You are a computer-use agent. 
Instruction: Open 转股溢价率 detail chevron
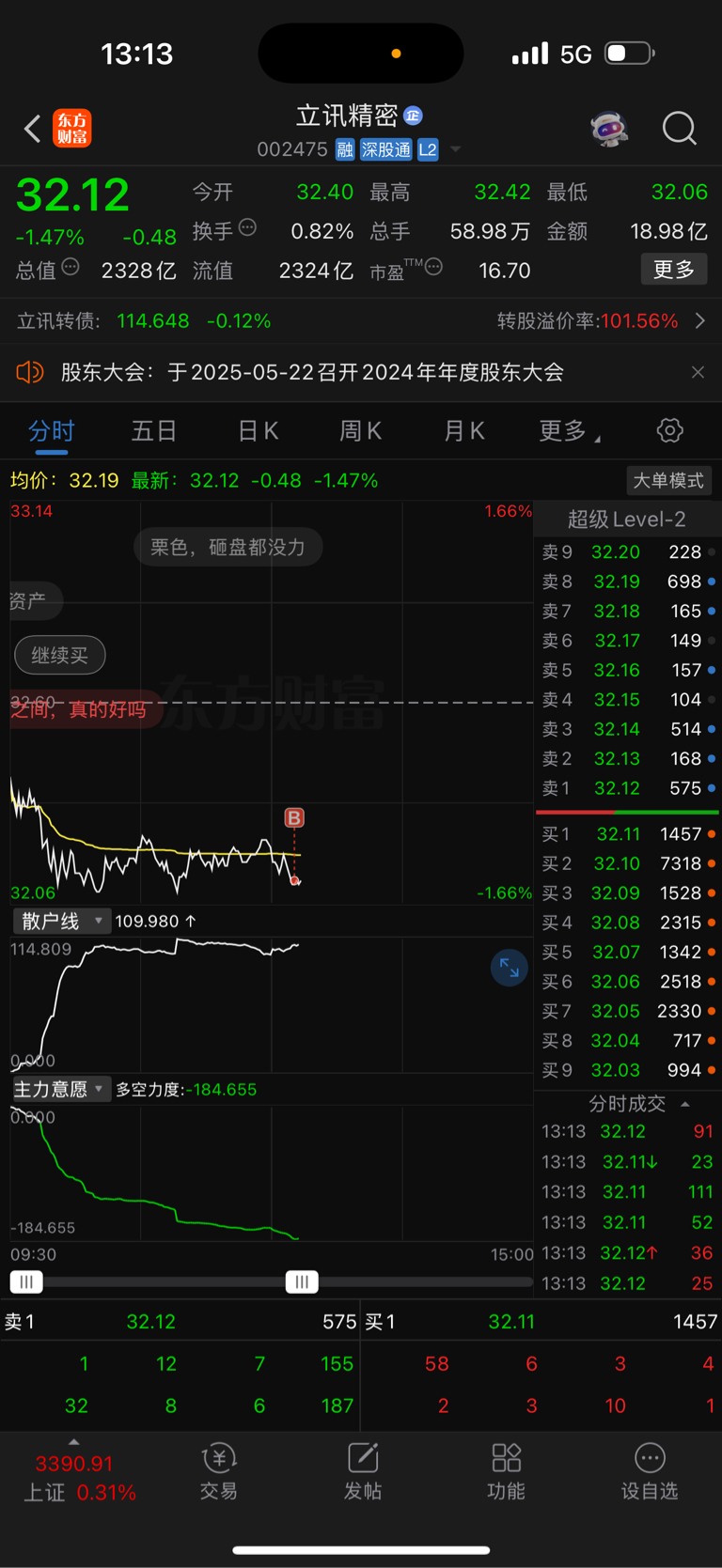699,321
